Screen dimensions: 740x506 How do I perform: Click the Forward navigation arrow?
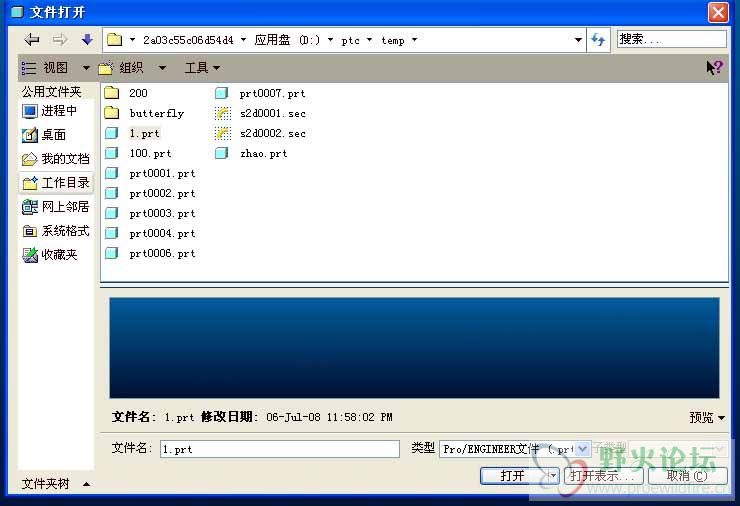coord(59,40)
